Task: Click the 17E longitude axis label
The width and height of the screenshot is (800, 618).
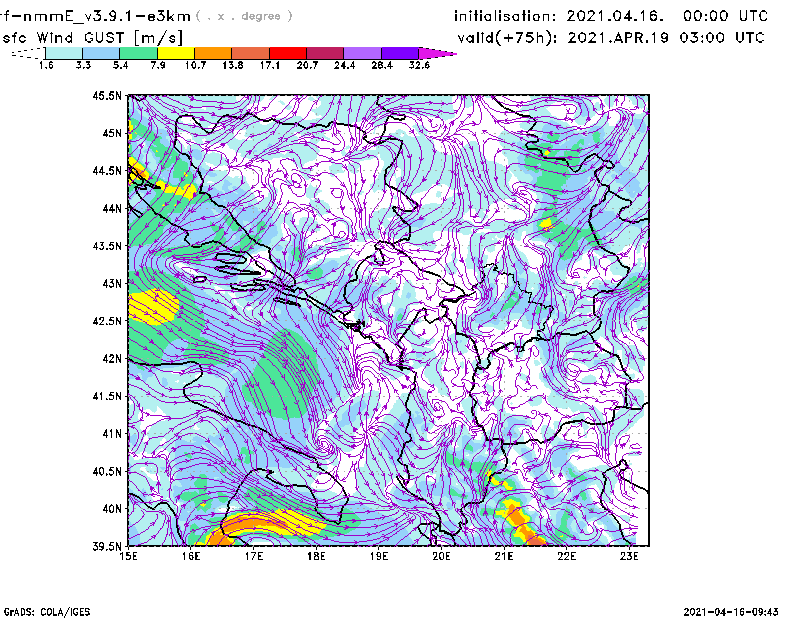Action: click(x=254, y=556)
